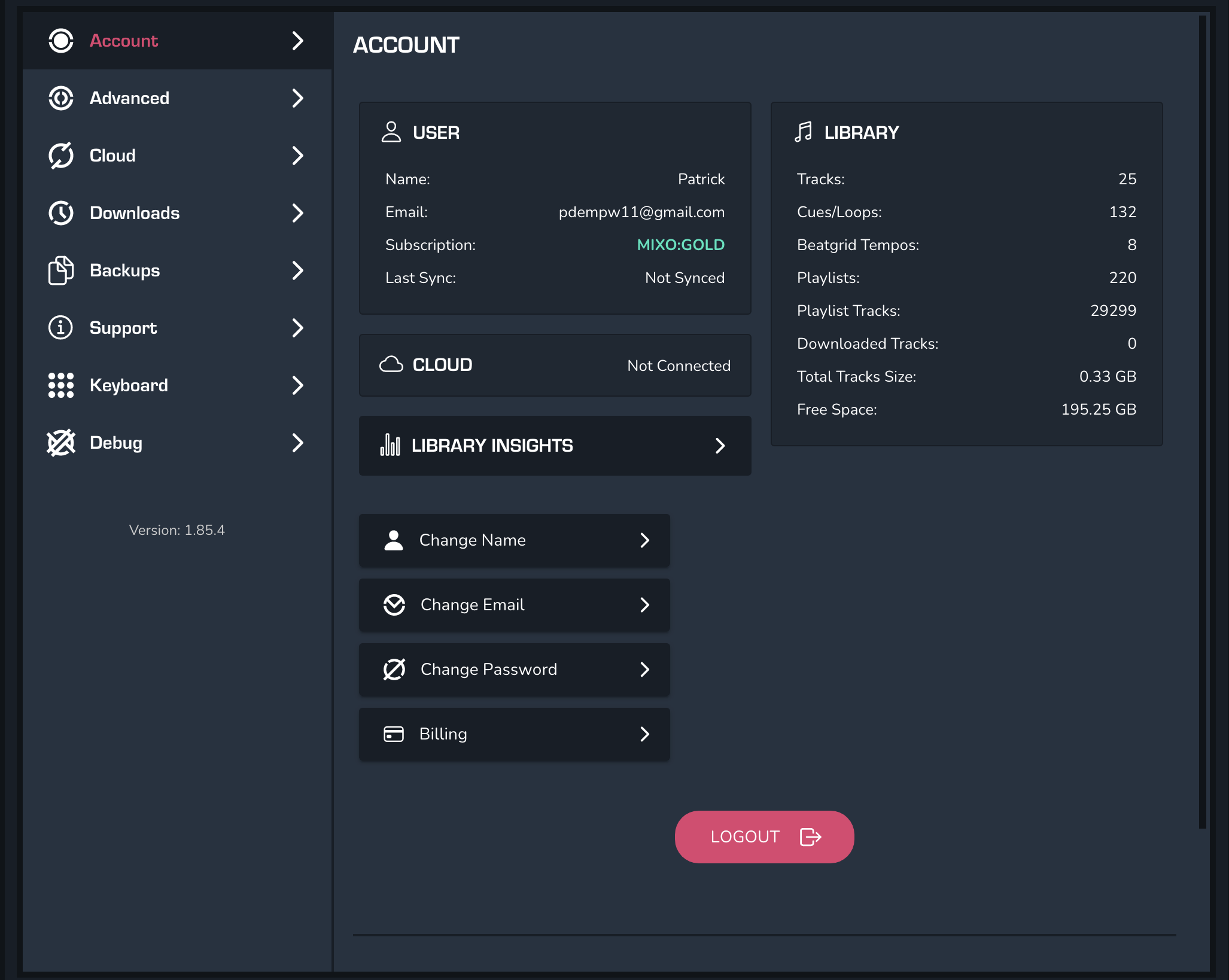
Task: Click the Library Insights bar chart icon
Action: 390,445
